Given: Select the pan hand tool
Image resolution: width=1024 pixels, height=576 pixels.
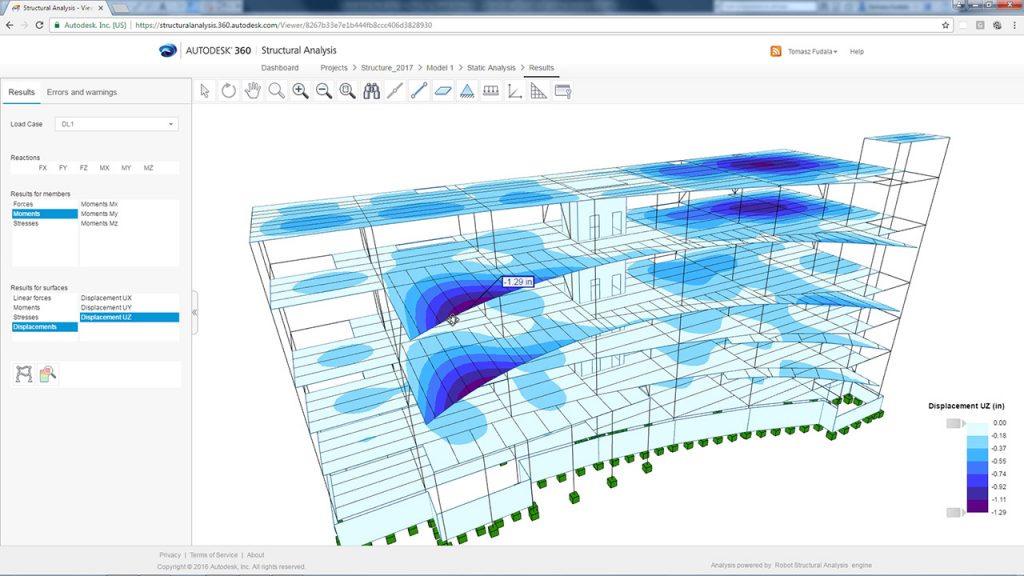Looking at the screenshot, I should (x=253, y=90).
